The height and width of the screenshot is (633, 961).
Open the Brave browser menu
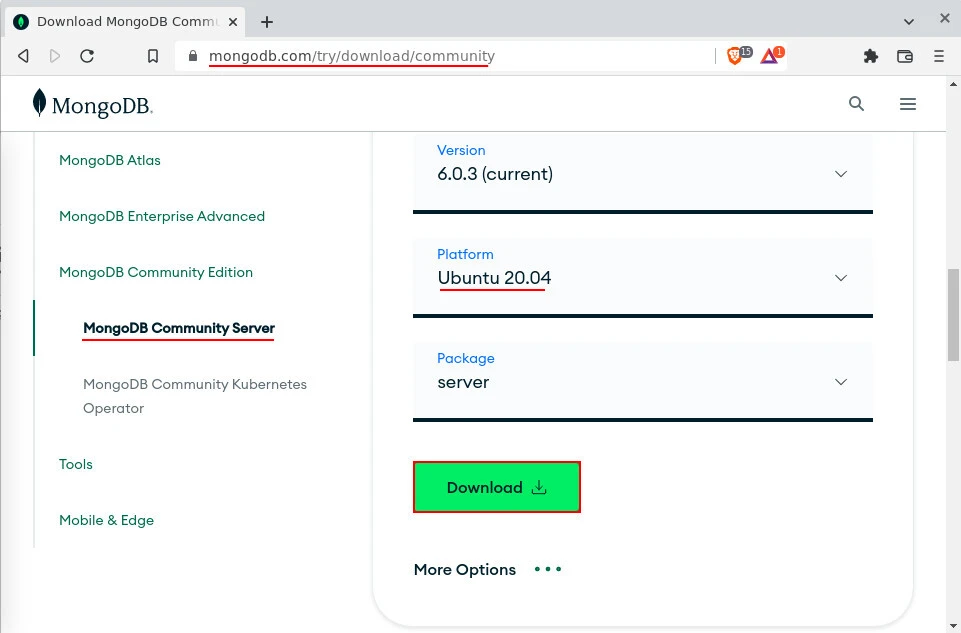[x=939, y=56]
